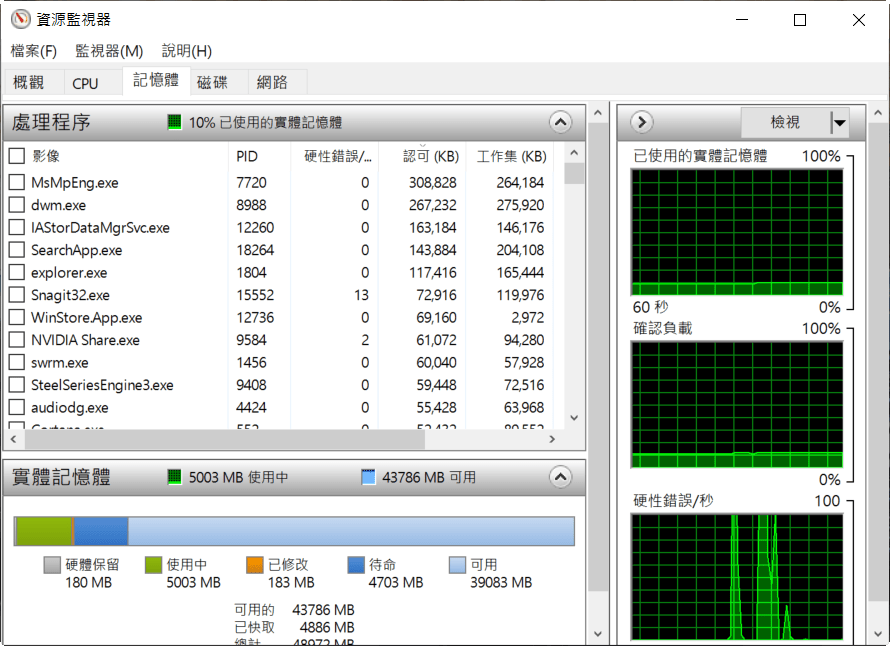Click the 檢視 button

coord(785,122)
